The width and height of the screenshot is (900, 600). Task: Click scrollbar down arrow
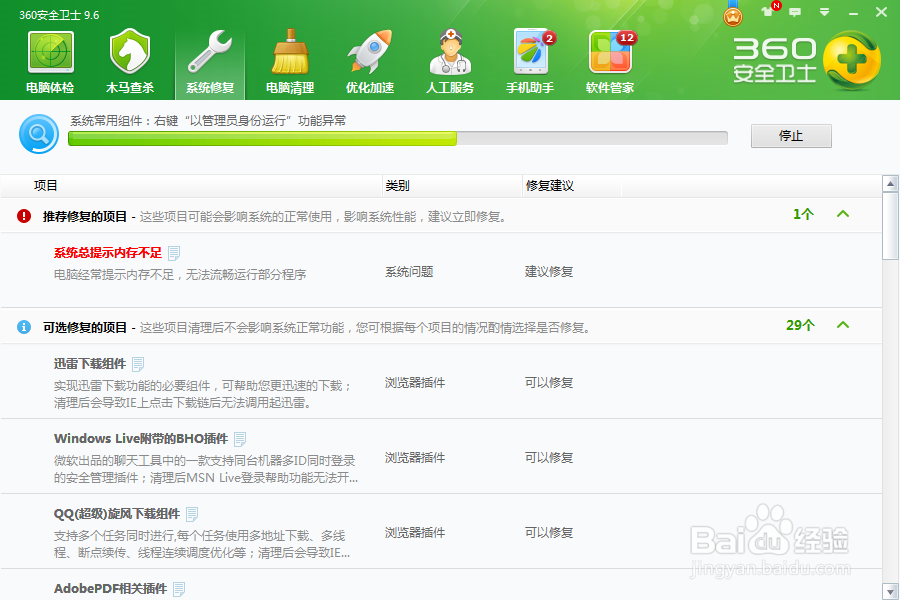[x=890, y=591]
